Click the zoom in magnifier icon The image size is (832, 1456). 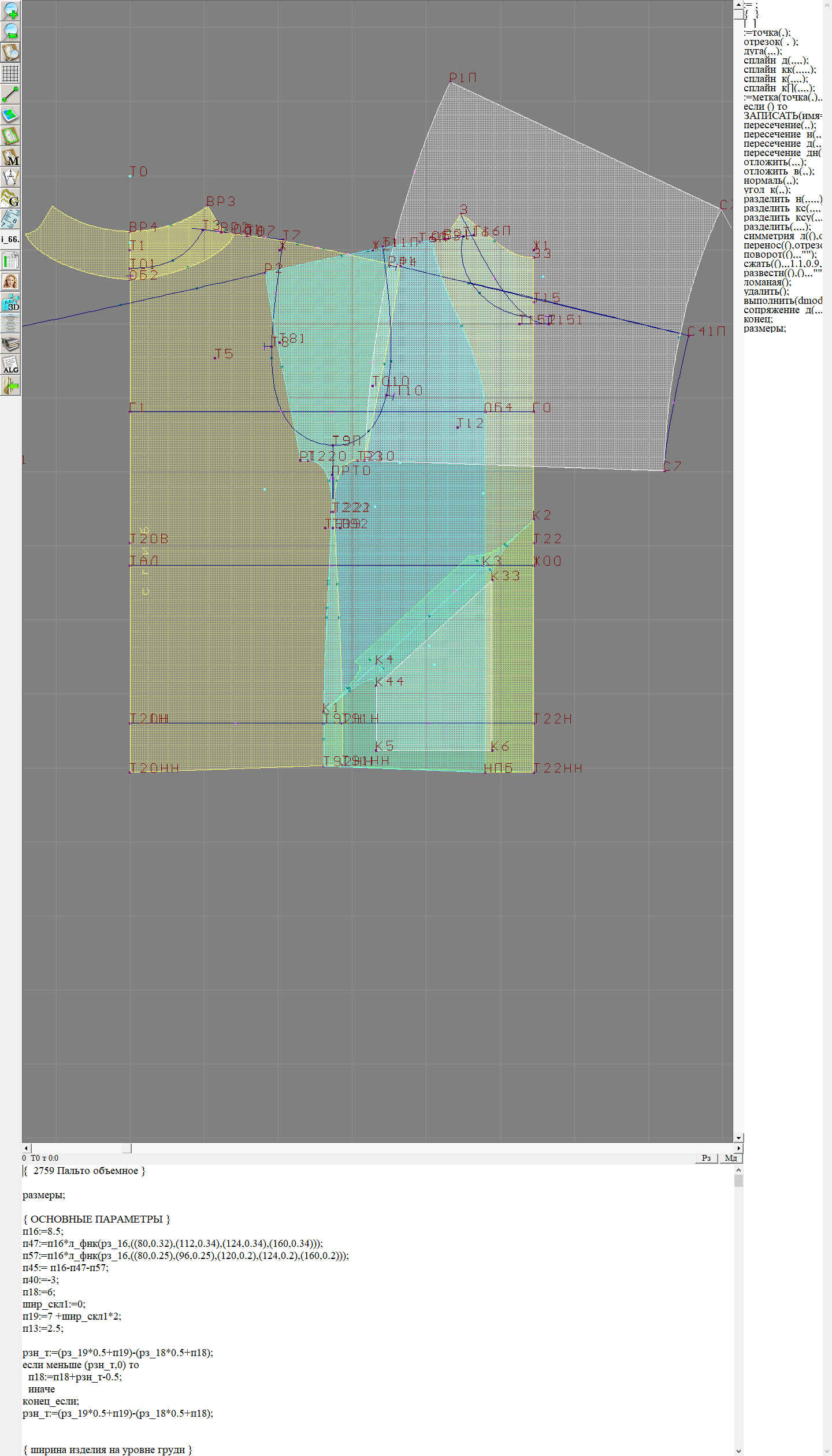coord(10,11)
